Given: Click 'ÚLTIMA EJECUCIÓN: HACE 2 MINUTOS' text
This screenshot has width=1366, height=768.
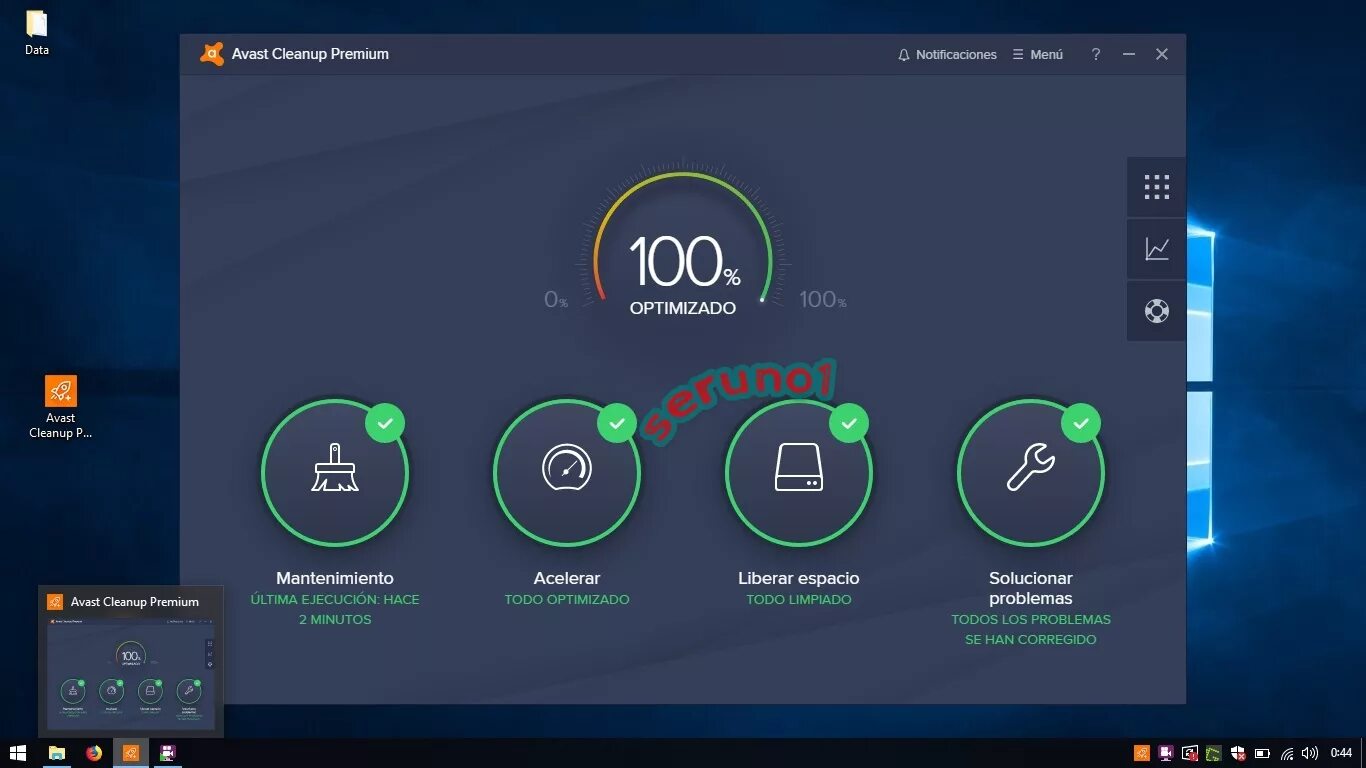Looking at the screenshot, I should (335, 610).
